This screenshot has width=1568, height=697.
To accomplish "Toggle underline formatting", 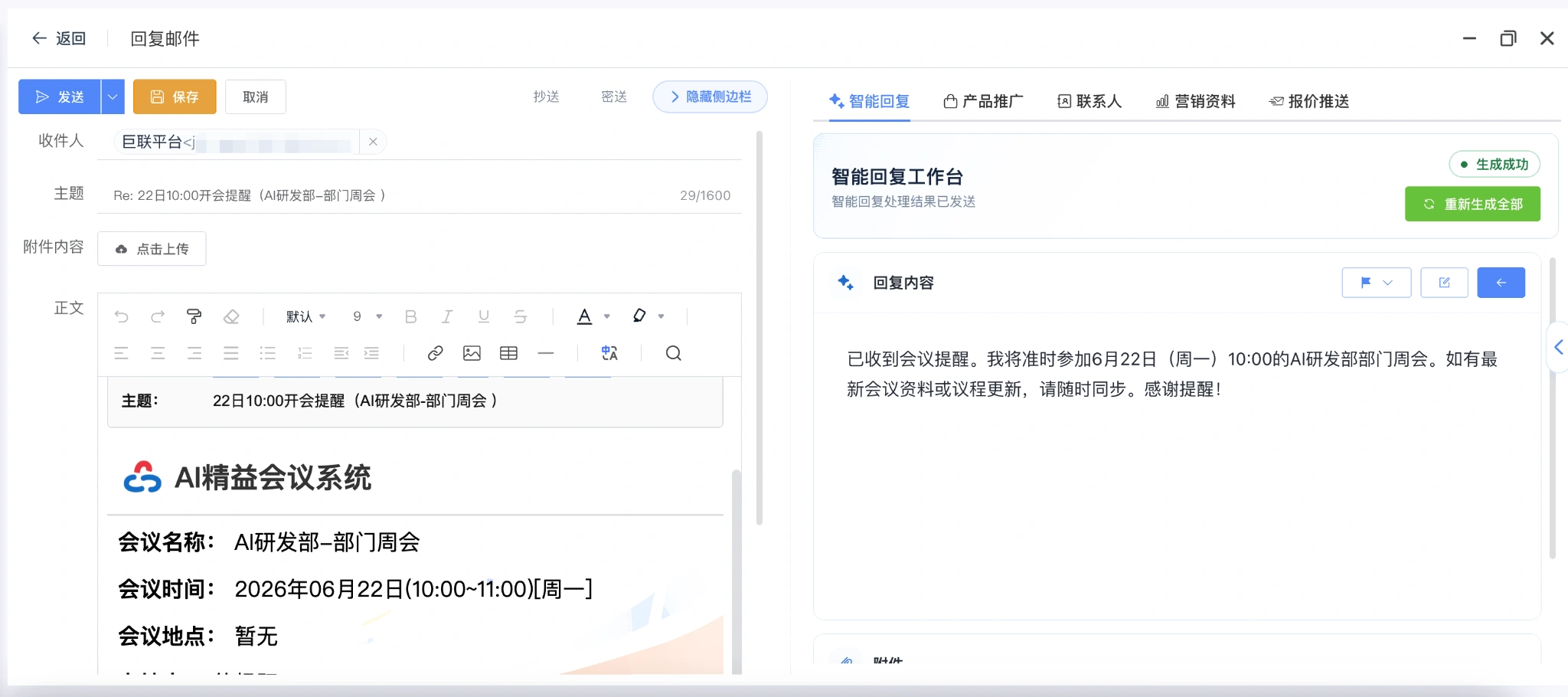I will point(484,316).
